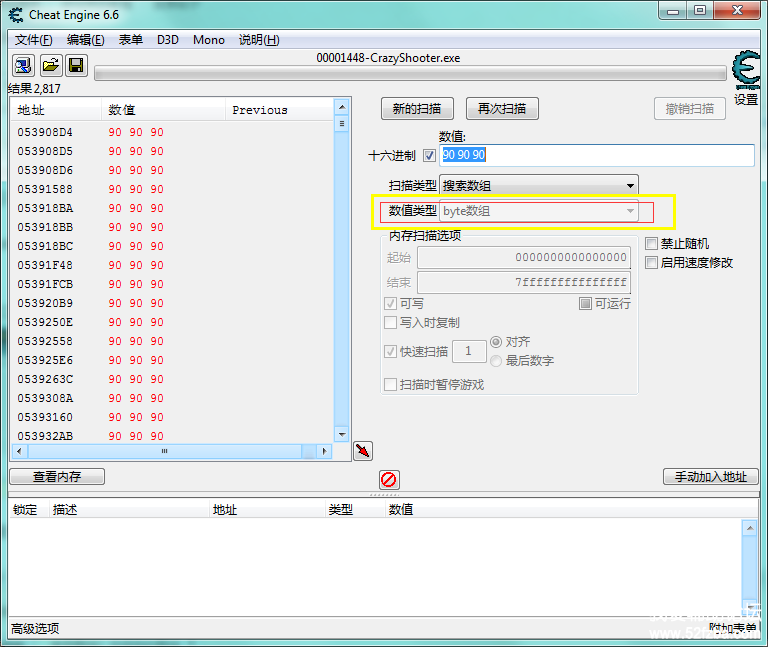Toggle the 十六进制 hex checkbox
The height and width of the screenshot is (647, 768).
point(430,156)
